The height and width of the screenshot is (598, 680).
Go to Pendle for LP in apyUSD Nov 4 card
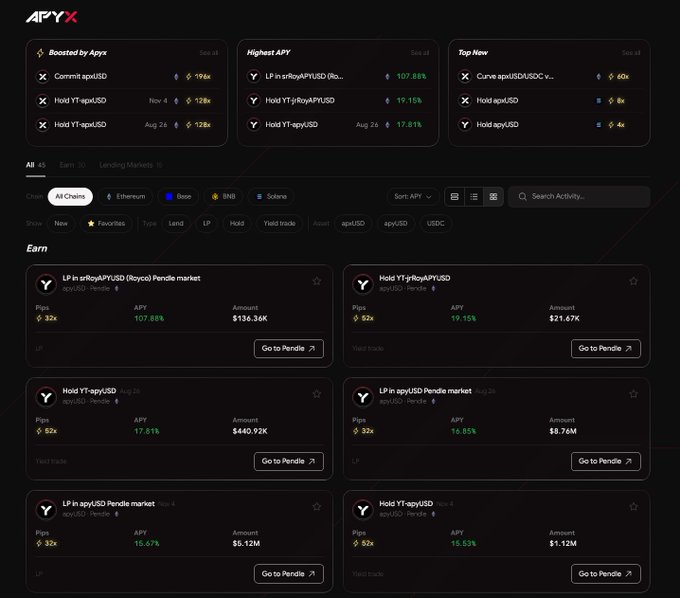(x=288, y=574)
